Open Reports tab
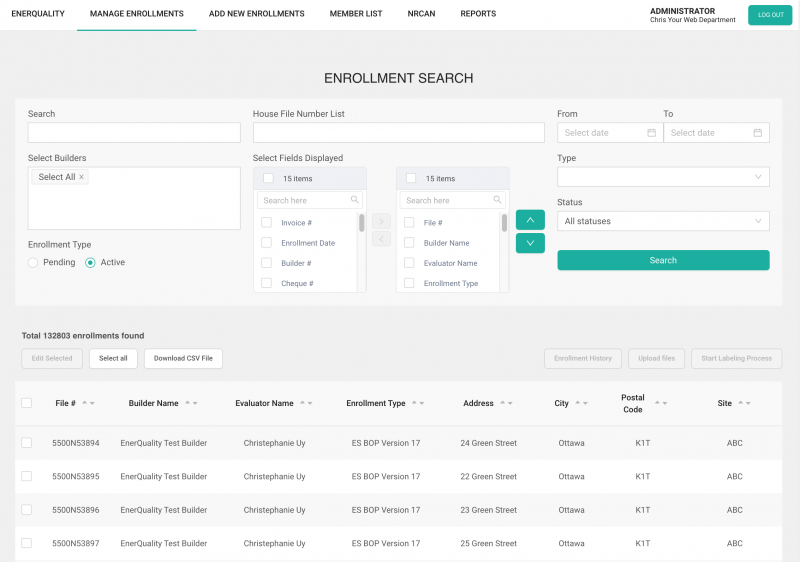Viewport: 800px width, 562px height. [478, 14]
